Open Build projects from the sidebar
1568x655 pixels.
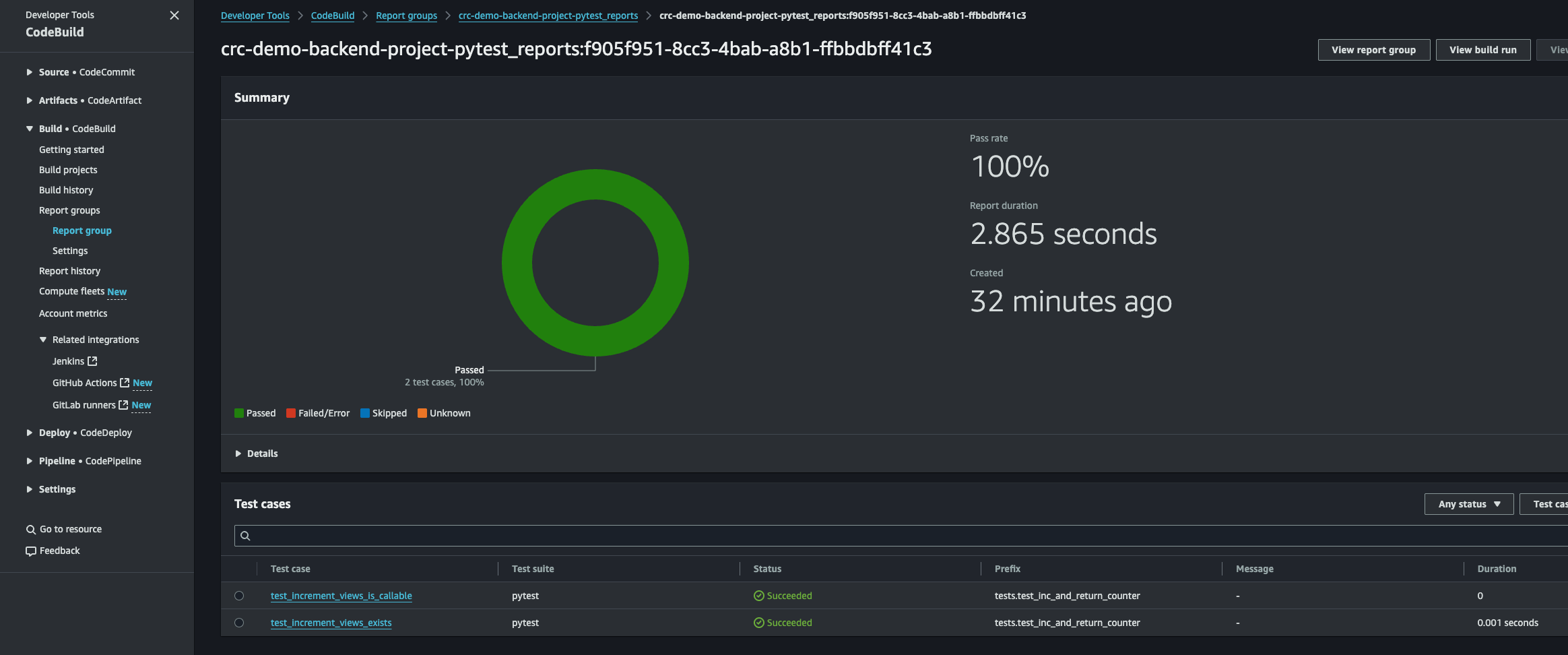(x=68, y=169)
